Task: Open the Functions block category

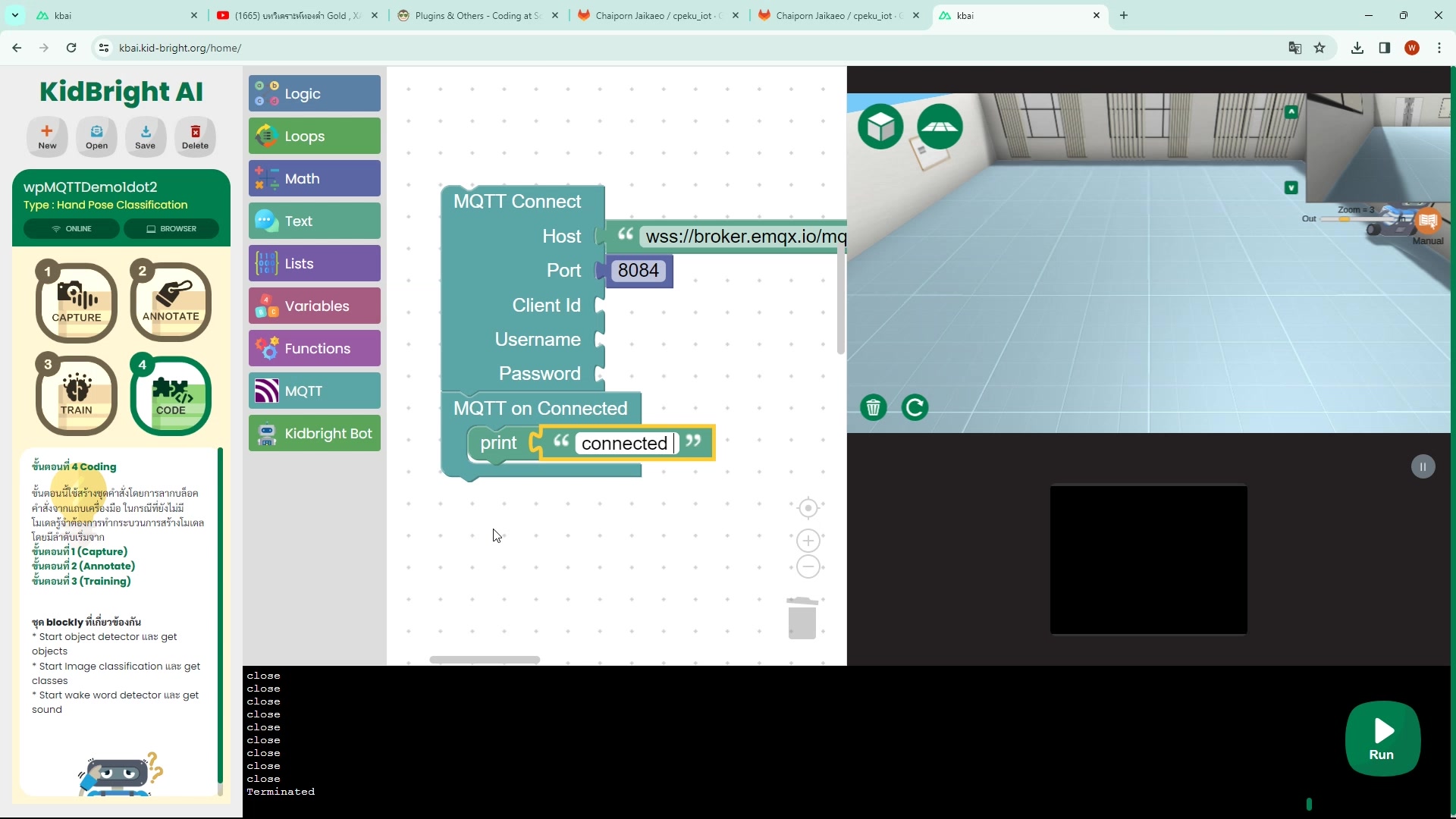Action: pos(315,348)
